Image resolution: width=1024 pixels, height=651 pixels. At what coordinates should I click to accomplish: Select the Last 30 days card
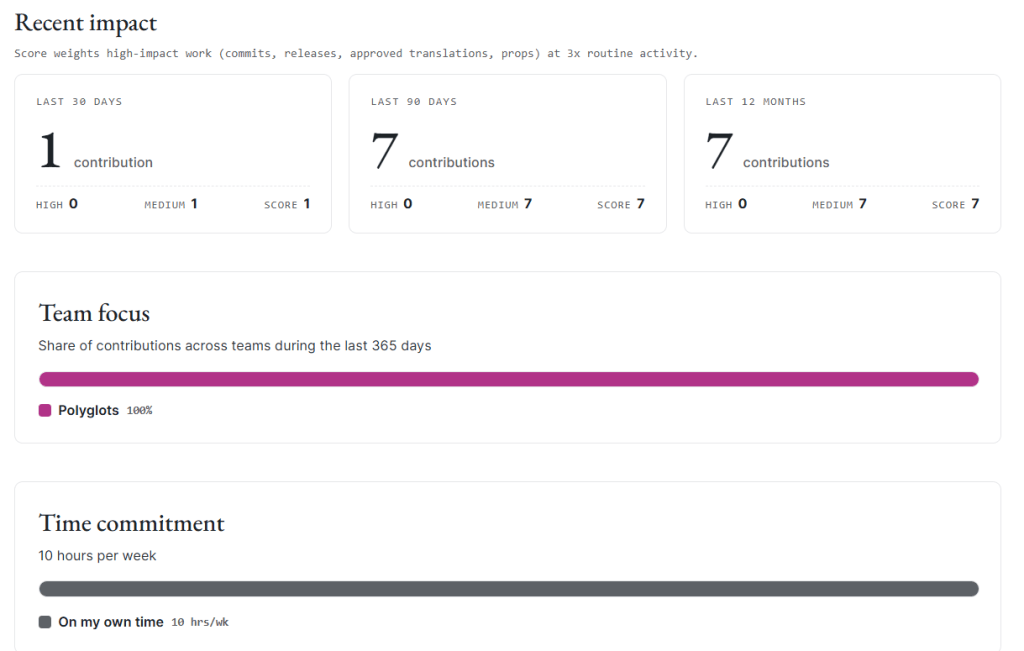coord(173,153)
